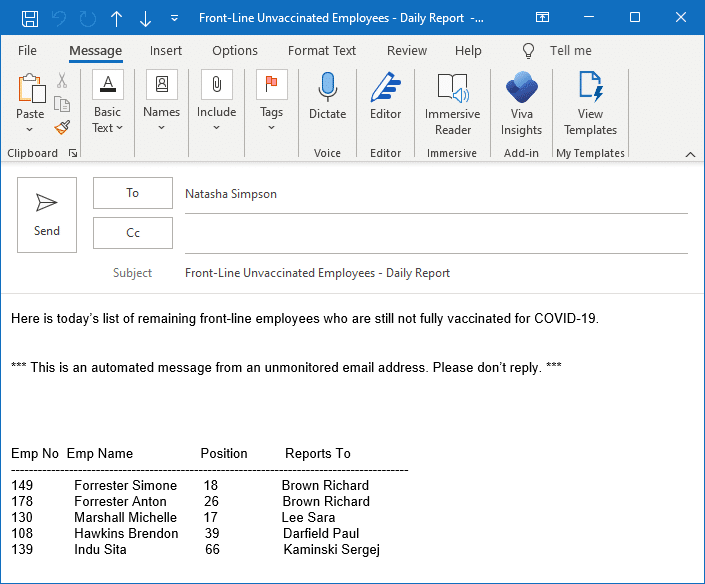This screenshot has height=584, width=705.
Task: Expand the Paste dropdown arrow
Action: point(31,130)
